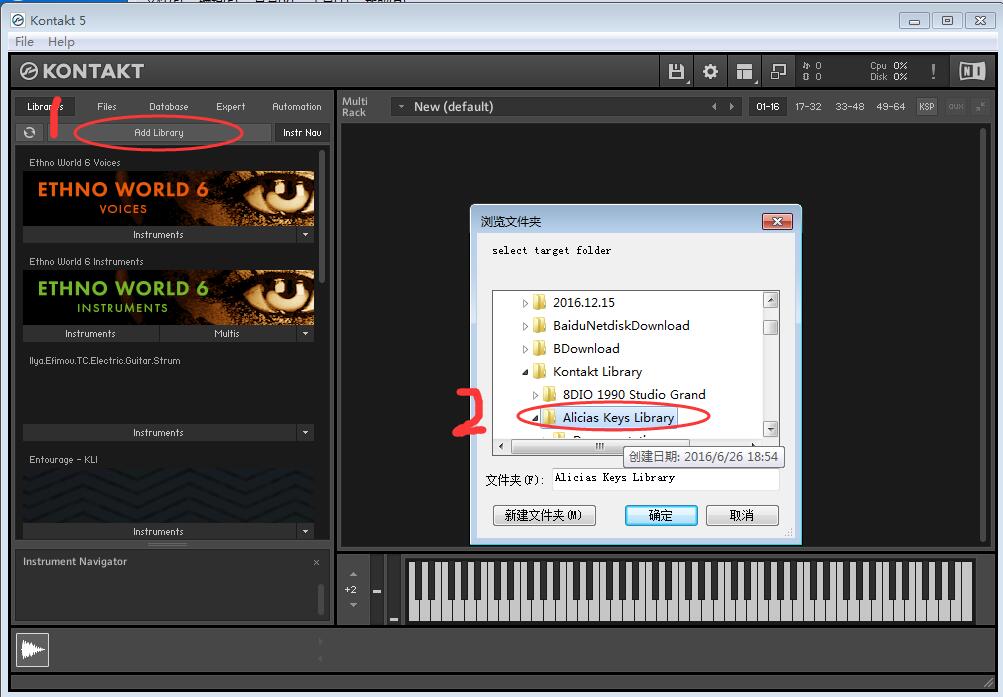Click the Ethno World 6 Voices banner
This screenshot has height=697, width=1003.
coord(168,198)
